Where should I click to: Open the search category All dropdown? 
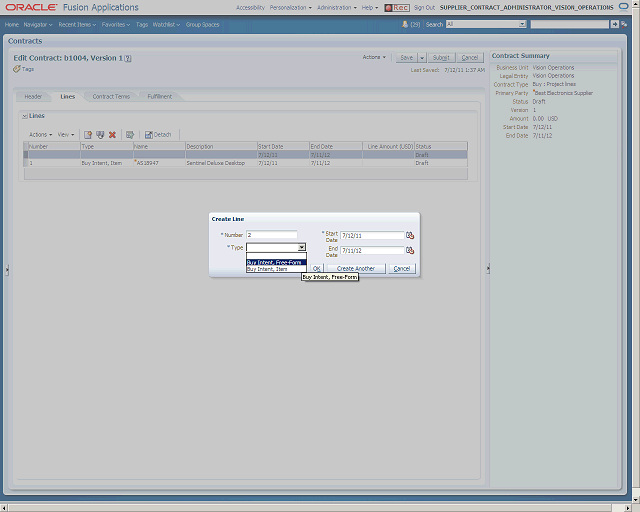[x=522, y=24]
